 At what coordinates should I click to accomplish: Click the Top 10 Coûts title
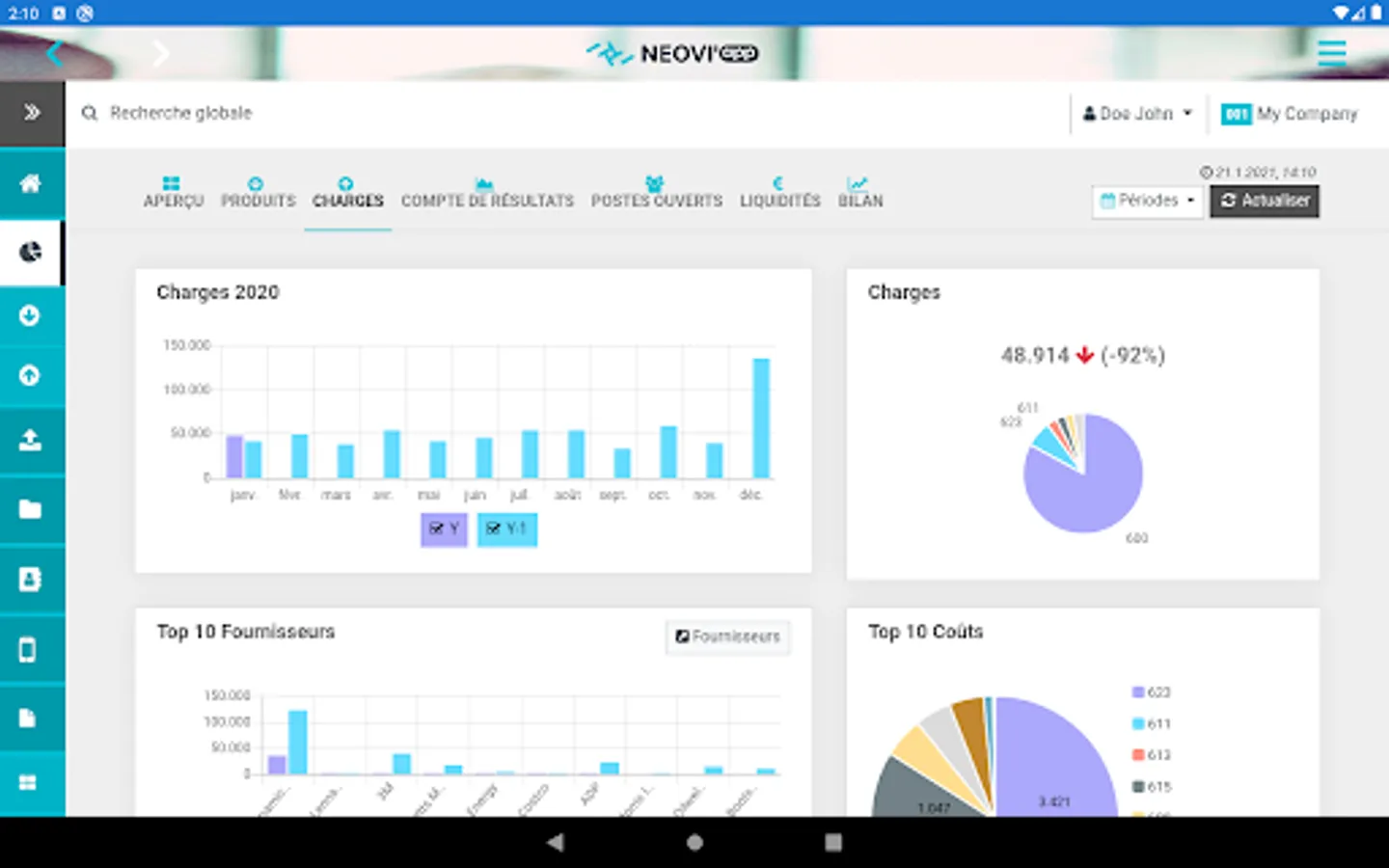925,632
